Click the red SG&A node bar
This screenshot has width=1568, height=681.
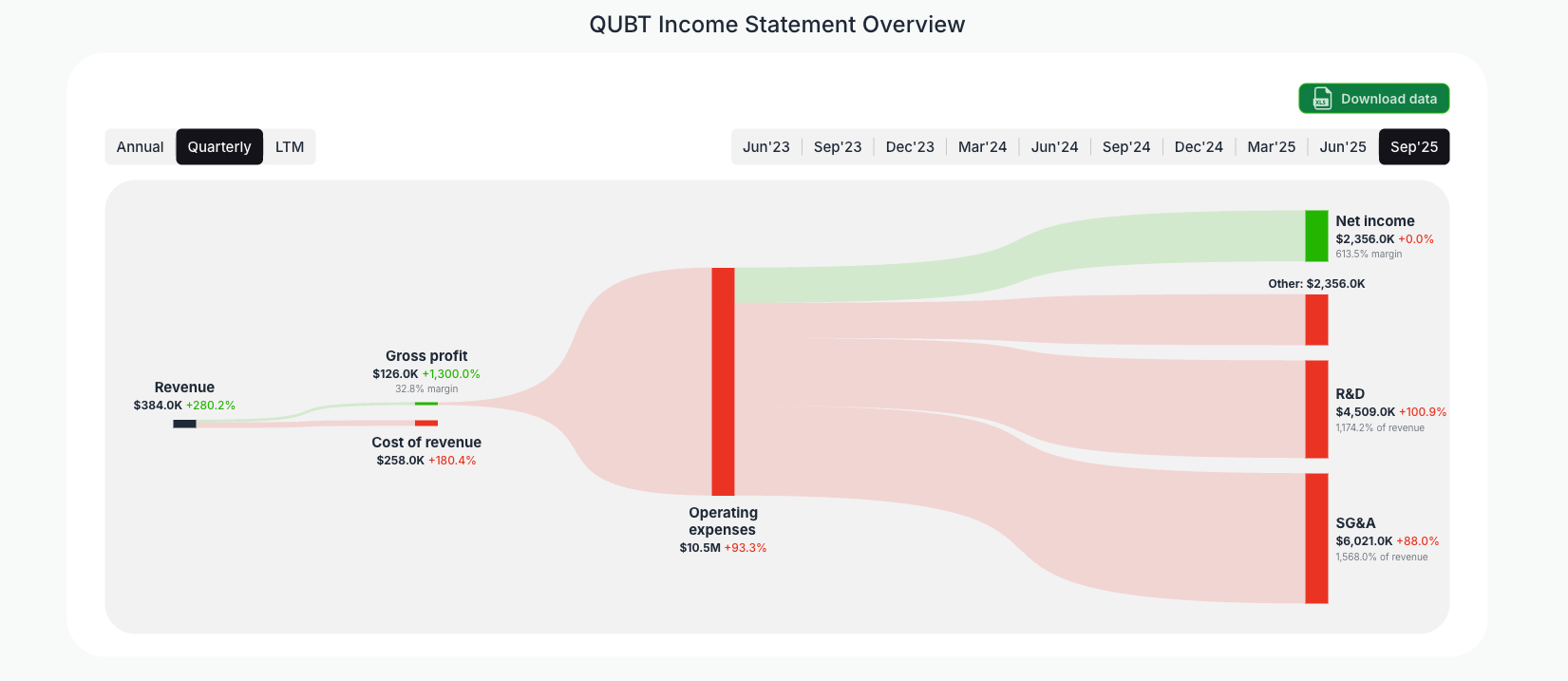1316,538
